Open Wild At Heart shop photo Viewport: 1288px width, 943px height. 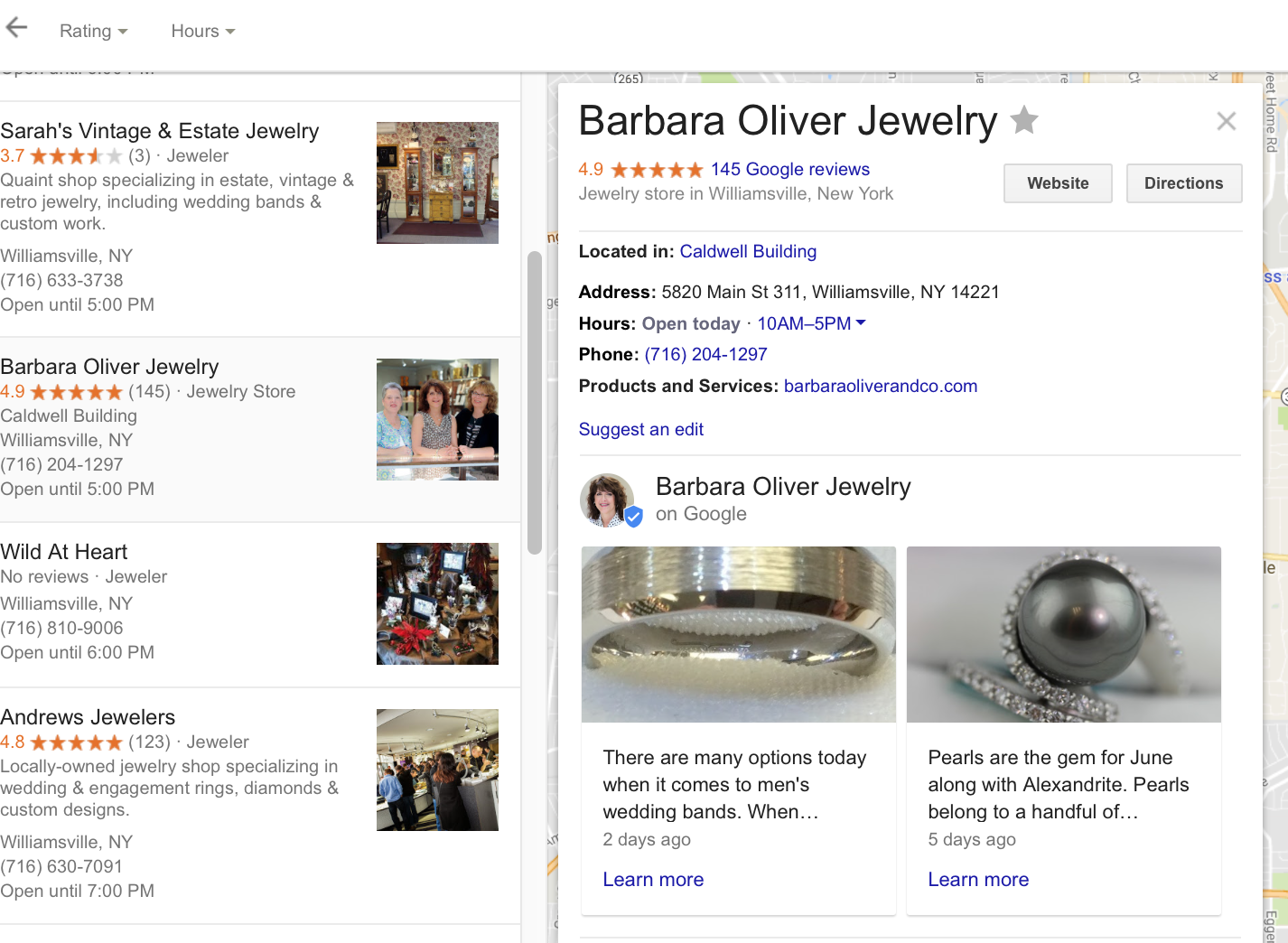click(x=437, y=603)
